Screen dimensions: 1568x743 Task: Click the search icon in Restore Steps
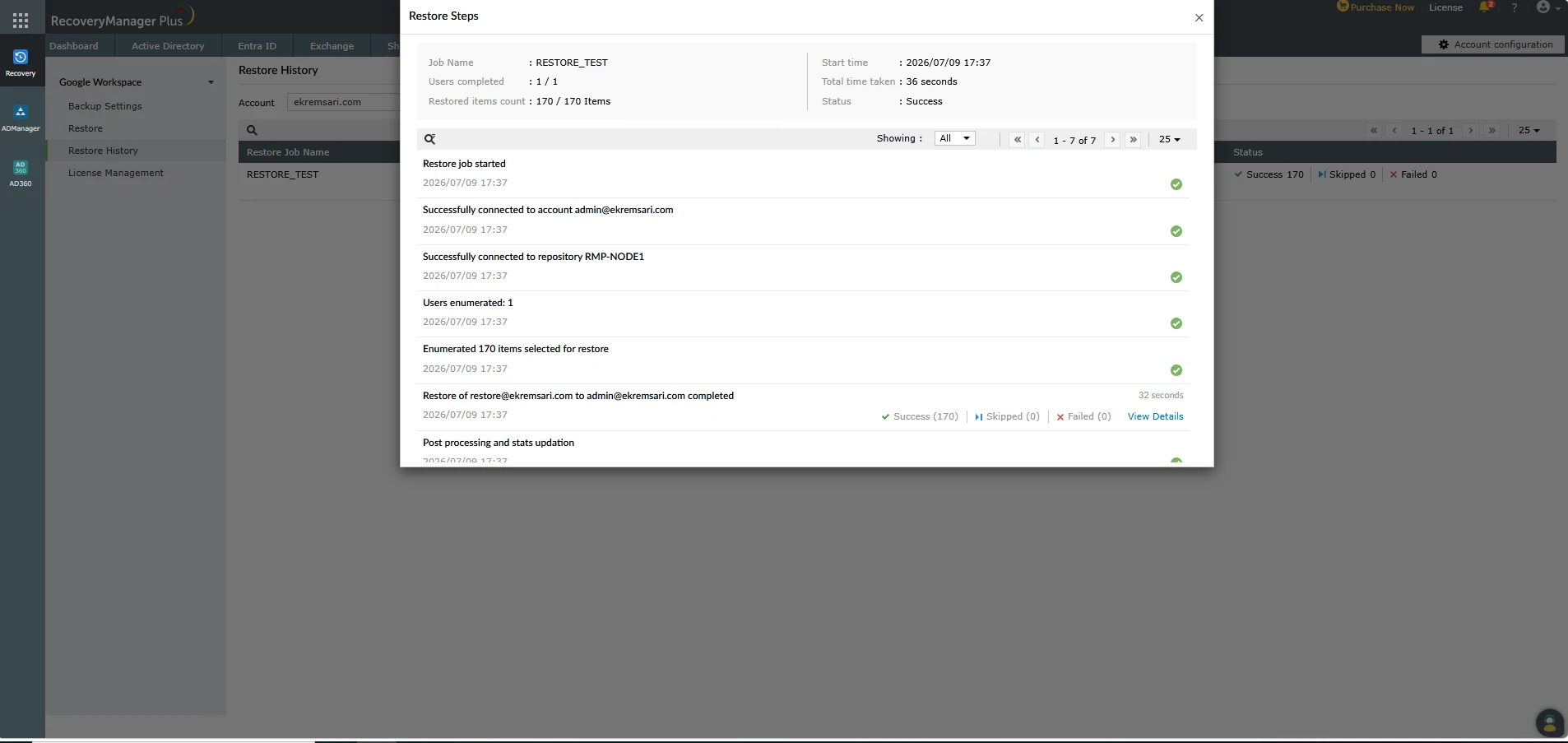click(429, 139)
